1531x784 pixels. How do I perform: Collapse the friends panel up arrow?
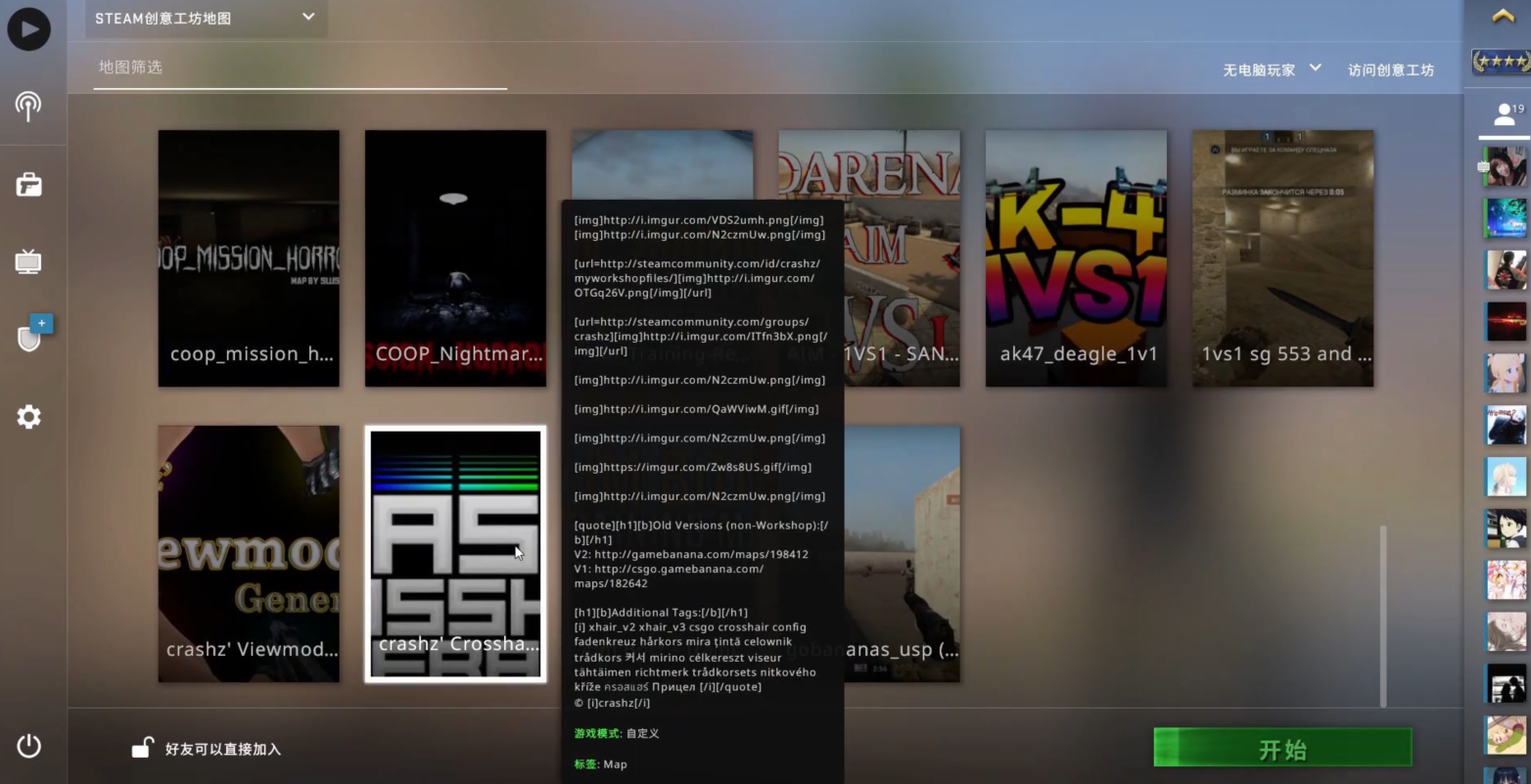point(1503,17)
